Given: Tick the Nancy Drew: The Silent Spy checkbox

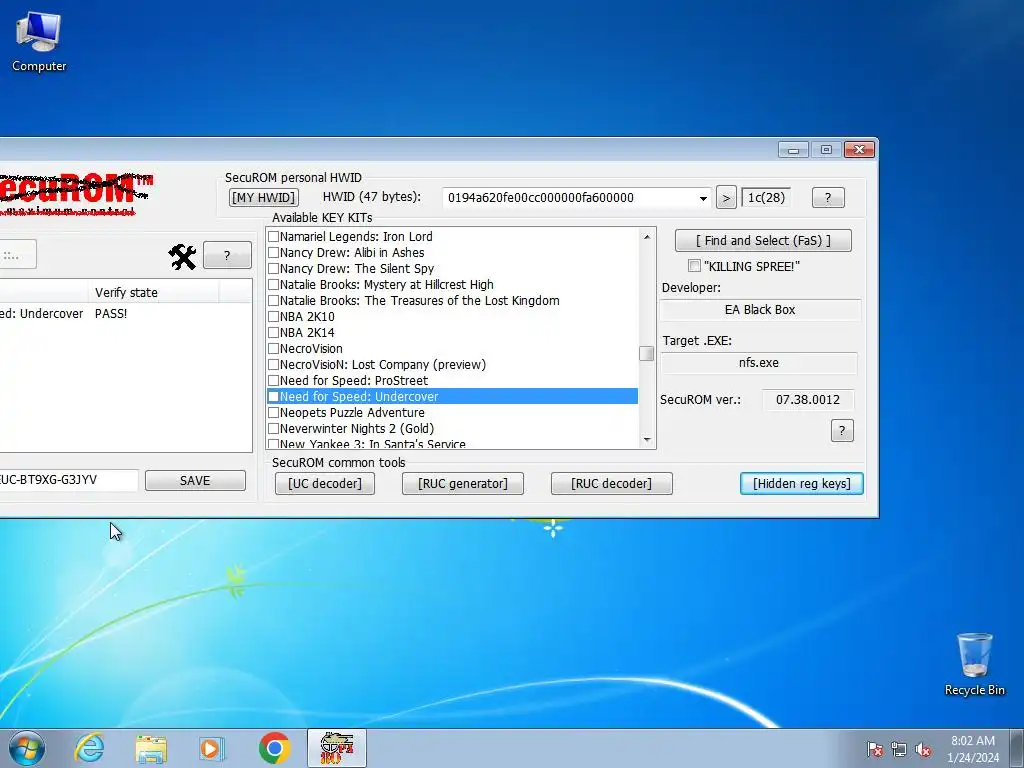Looking at the screenshot, I should click(x=274, y=268).
